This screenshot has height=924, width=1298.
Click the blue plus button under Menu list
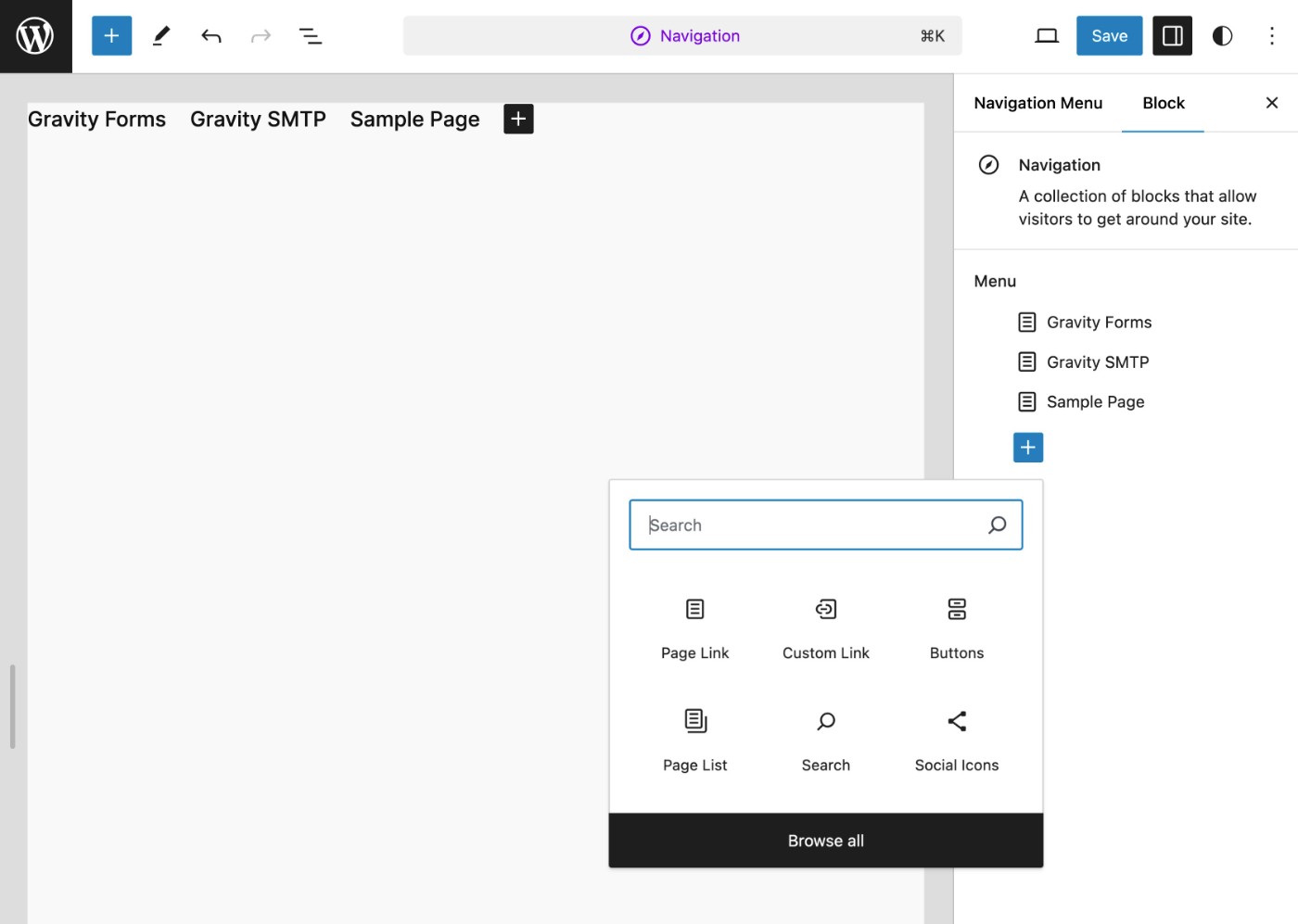[x=1028, y=448]
